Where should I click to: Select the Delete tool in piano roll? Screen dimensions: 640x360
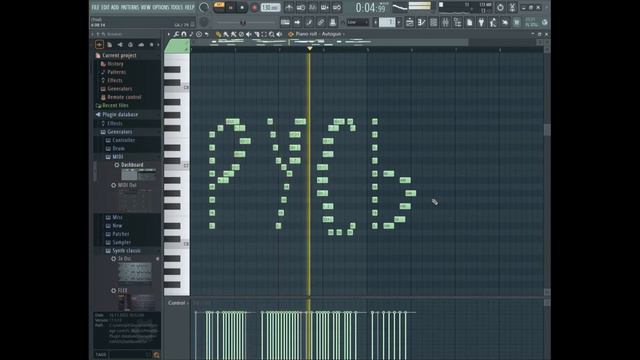241,34
